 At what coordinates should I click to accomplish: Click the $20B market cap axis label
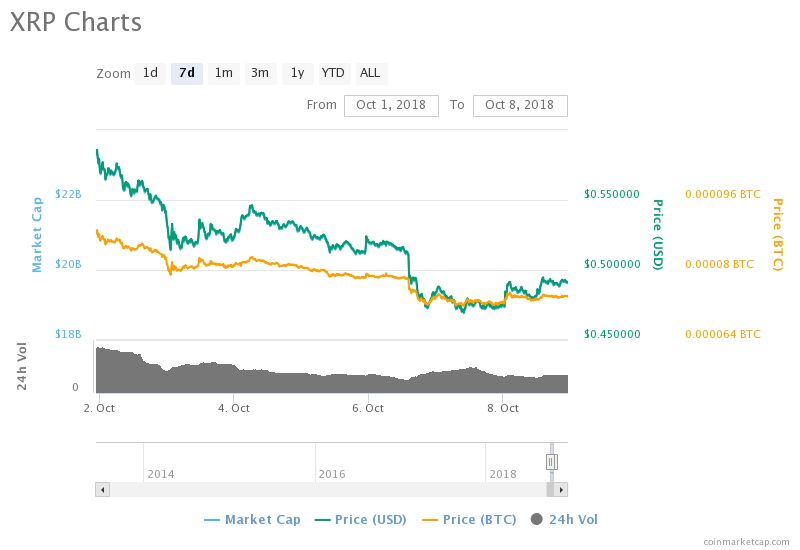click(x=68, y=264)
